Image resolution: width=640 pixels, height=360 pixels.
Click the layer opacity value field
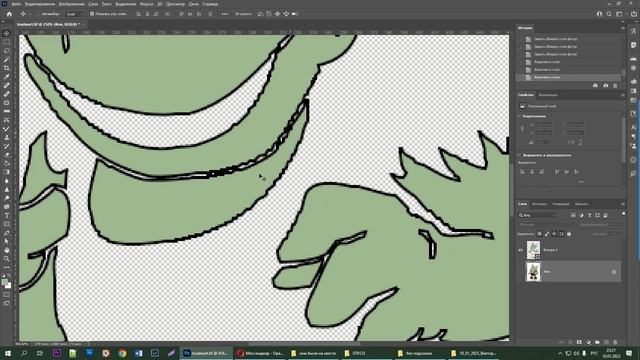point(614,224)
